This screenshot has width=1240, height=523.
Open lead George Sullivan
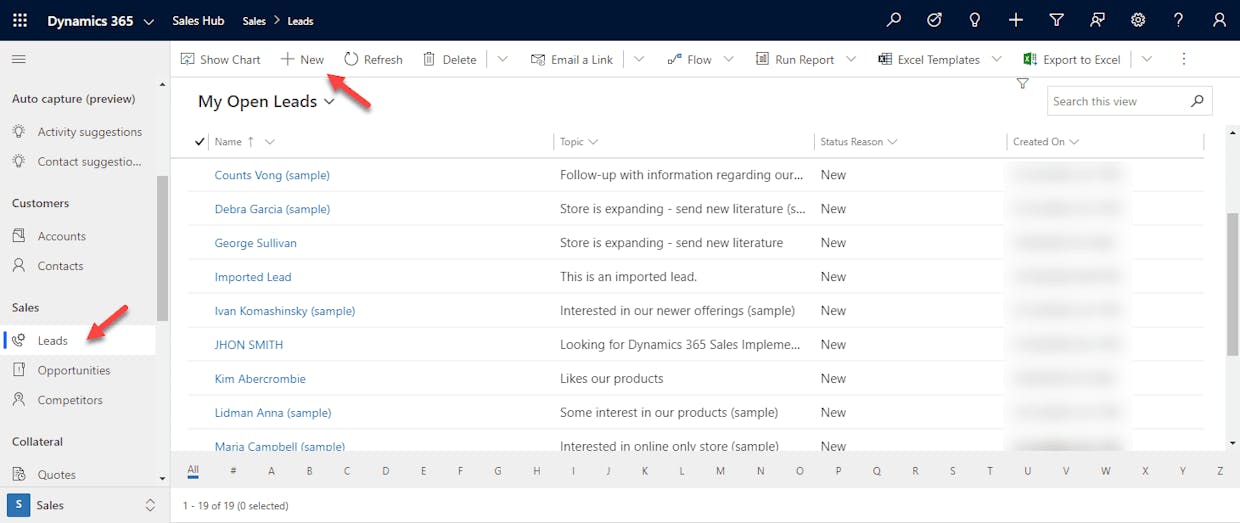[256, 243]
